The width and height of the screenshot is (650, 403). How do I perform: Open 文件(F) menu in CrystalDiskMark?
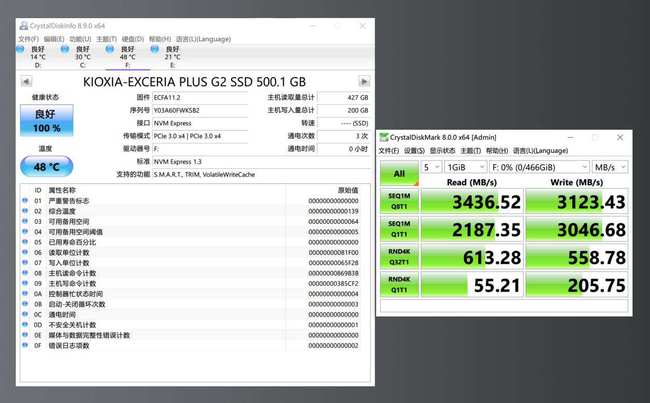click(x=389, y=151)
